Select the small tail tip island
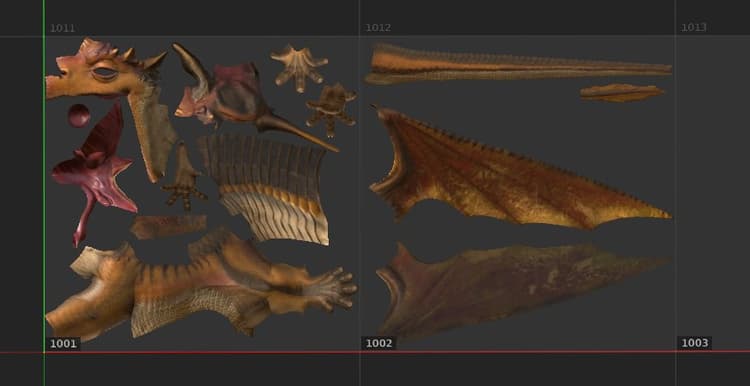This screenshot has height=386, width=750. point(622,93)
